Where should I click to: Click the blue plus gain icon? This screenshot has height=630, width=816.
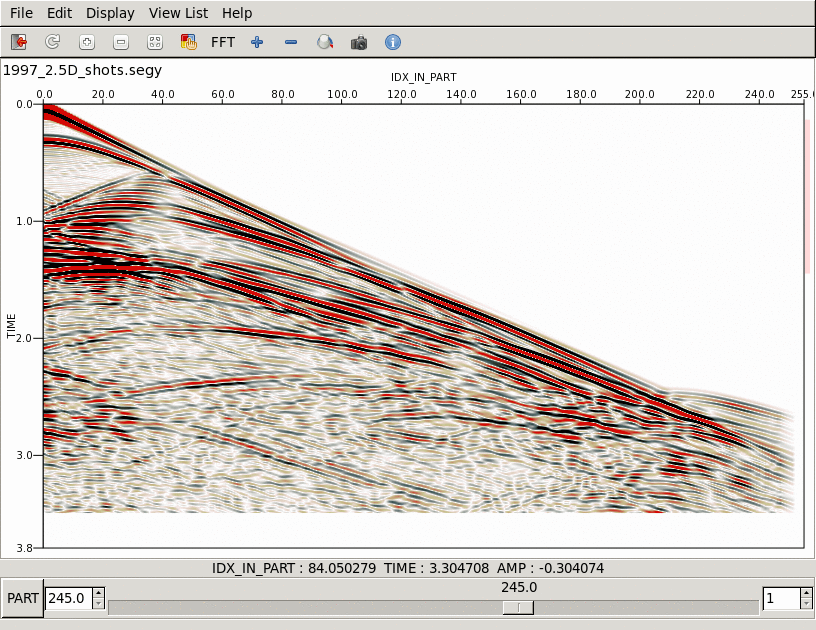[257, 42]
